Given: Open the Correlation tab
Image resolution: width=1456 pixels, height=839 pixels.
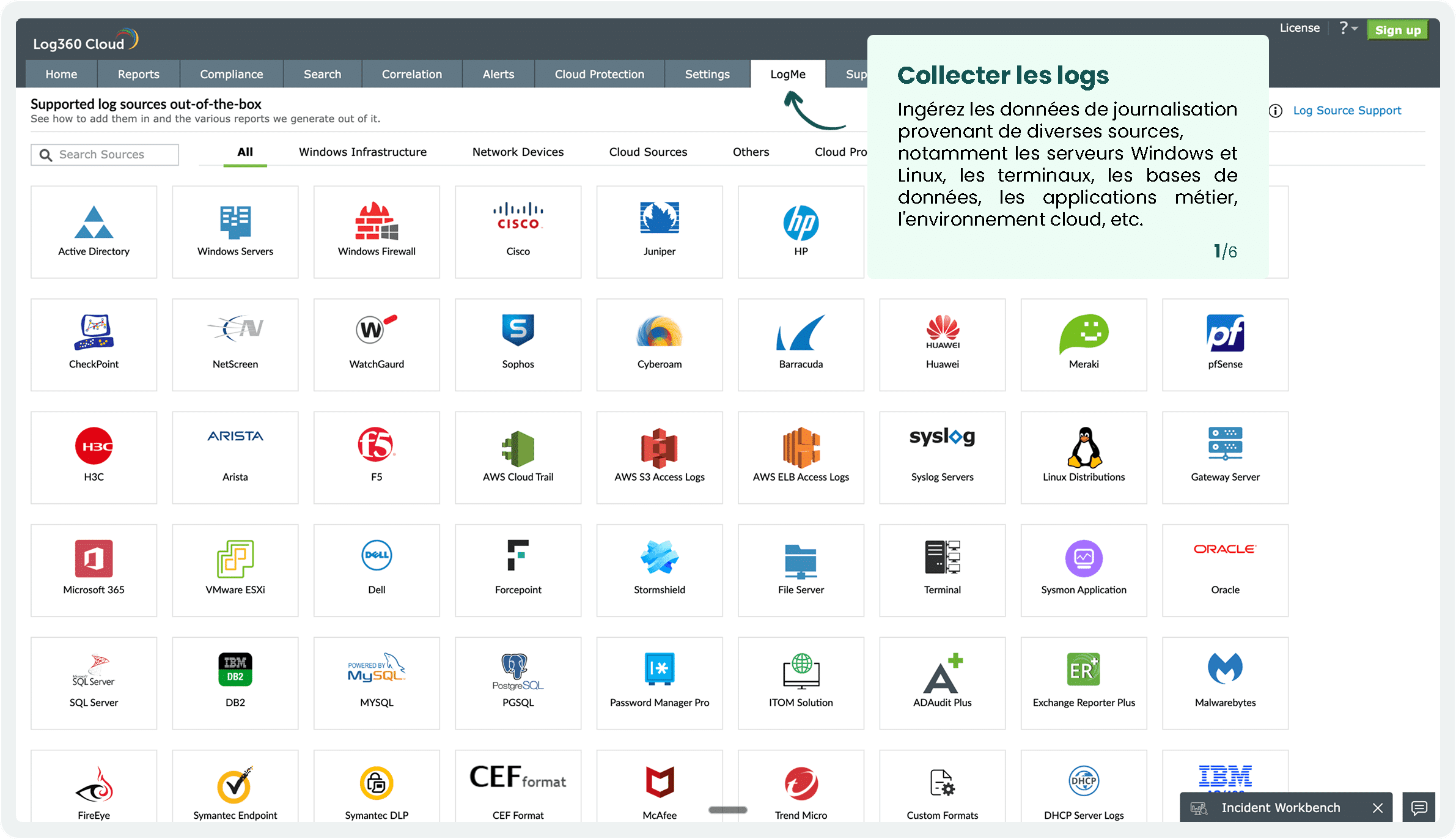Looking at the screenshot, I should click(x=411, y=74).
